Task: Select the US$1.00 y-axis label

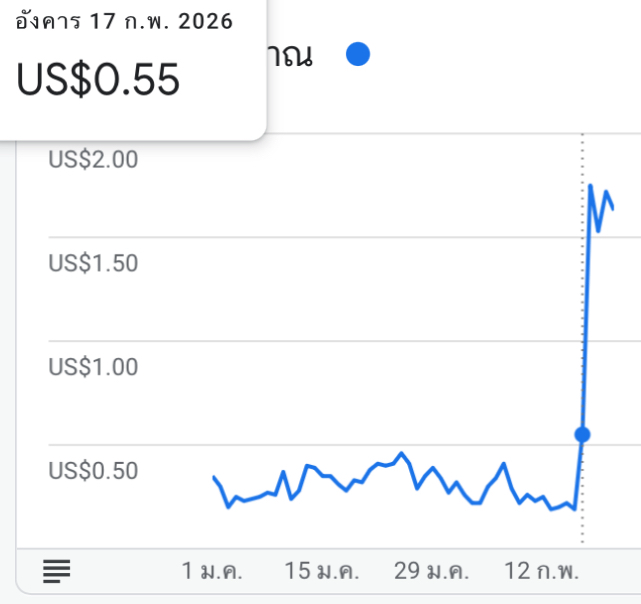Action: 93,367
